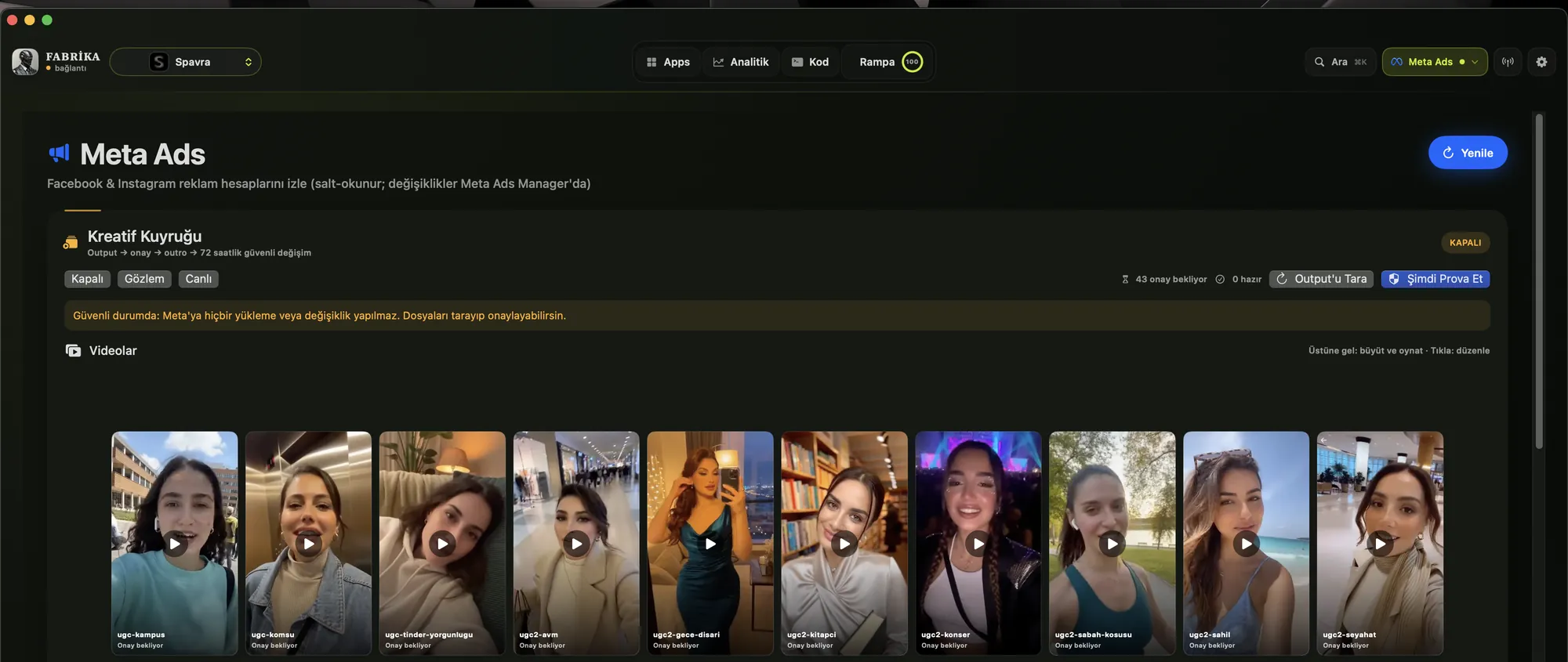Viewport: 1568px width, 662px height.
Task: Click the Fabrika profile avatar
Action: pos(25,62)
